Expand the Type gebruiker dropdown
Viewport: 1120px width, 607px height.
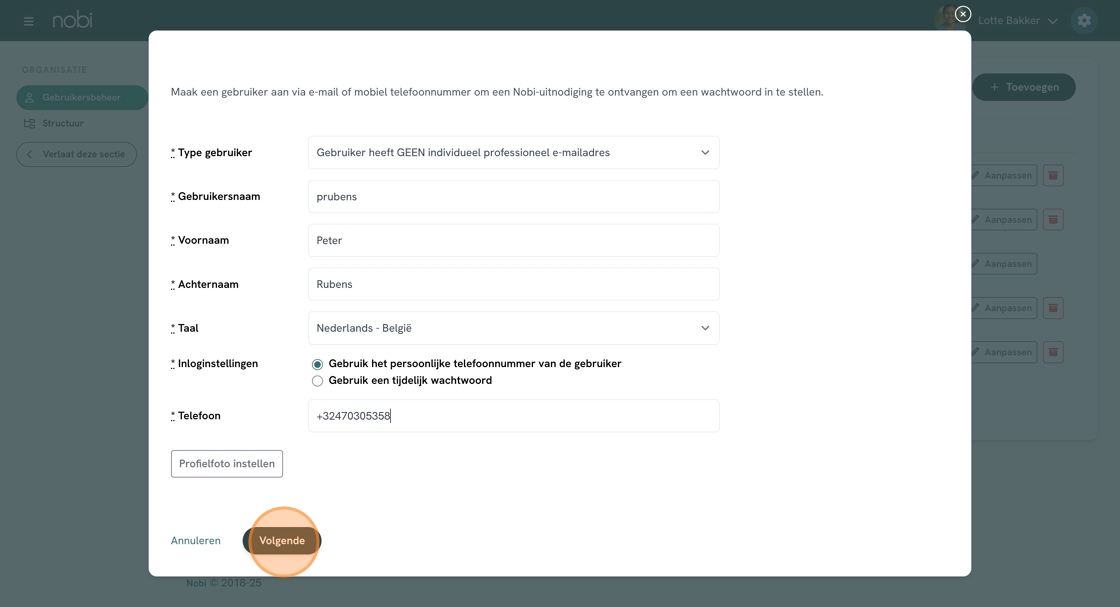513,153
